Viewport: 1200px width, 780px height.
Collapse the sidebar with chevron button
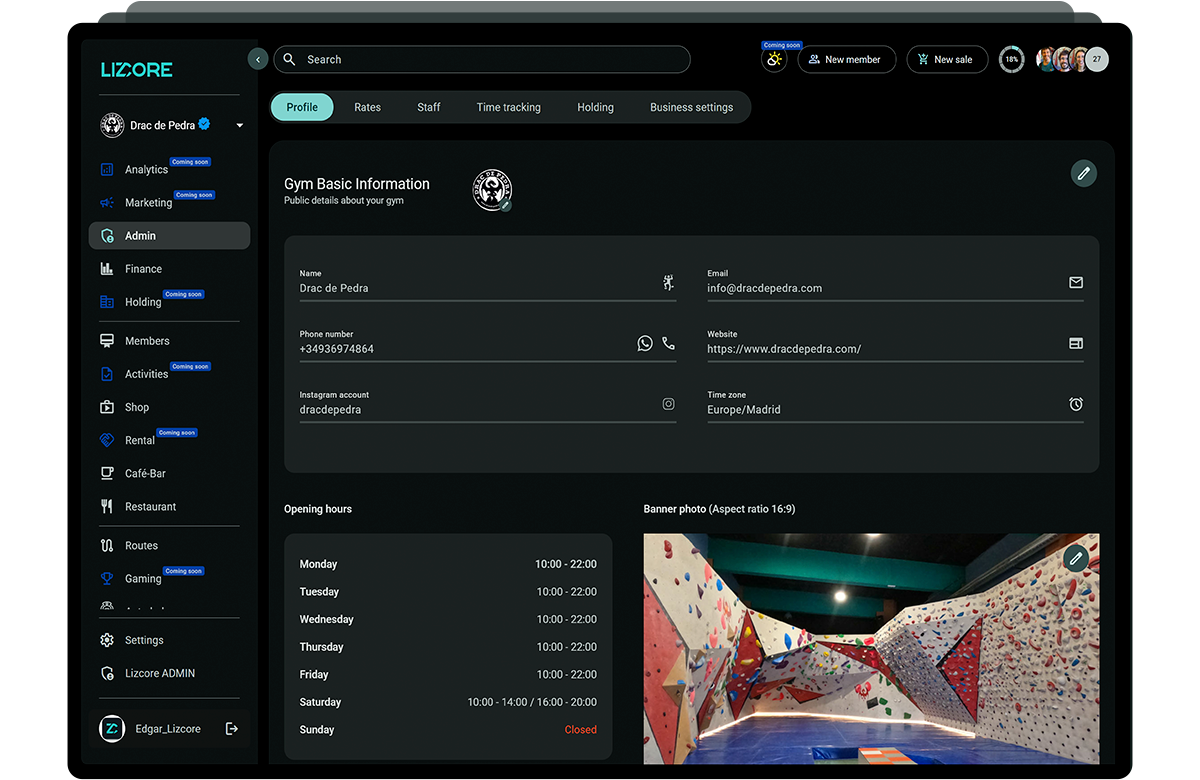pyautogui.click(x=258, y=60)
